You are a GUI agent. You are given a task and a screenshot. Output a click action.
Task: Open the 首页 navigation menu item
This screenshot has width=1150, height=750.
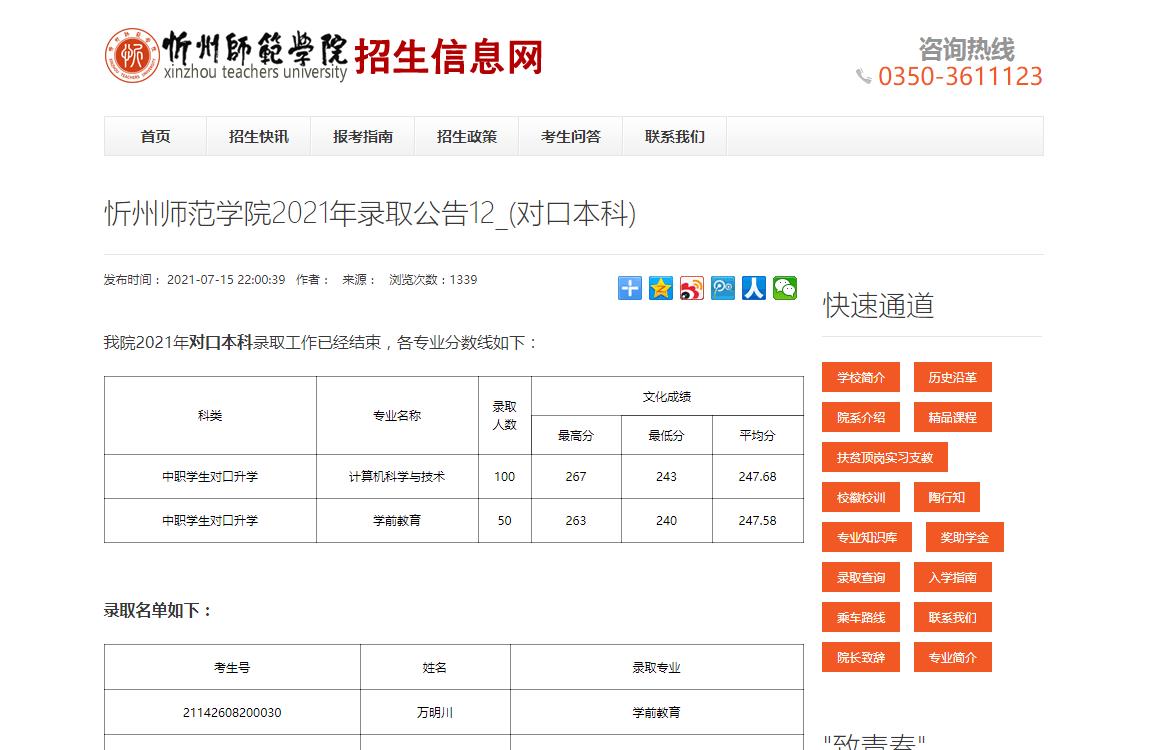pyautogui.click(x=155, y=137)
